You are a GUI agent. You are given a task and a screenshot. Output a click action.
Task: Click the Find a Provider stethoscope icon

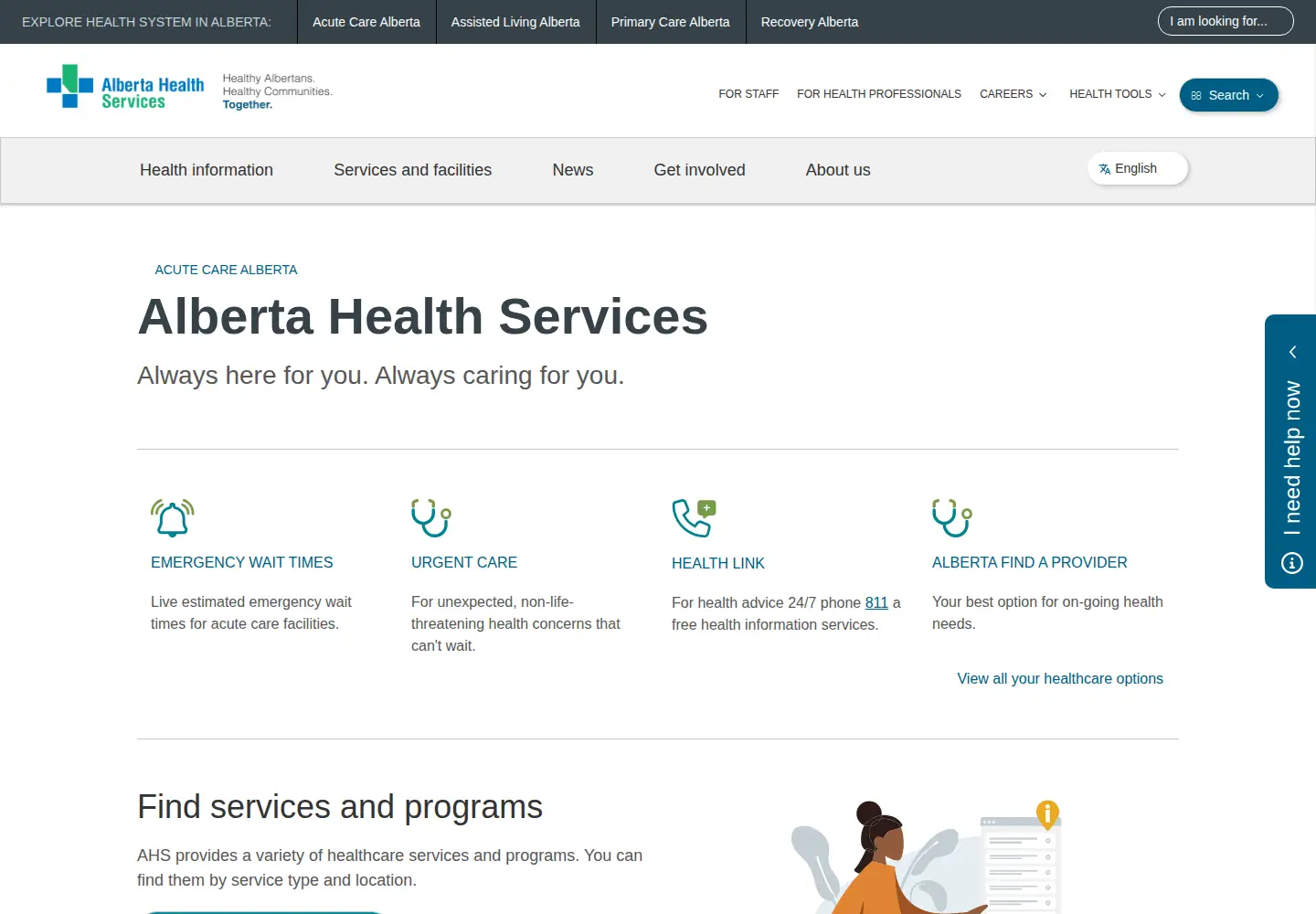(x=952, y=517)
